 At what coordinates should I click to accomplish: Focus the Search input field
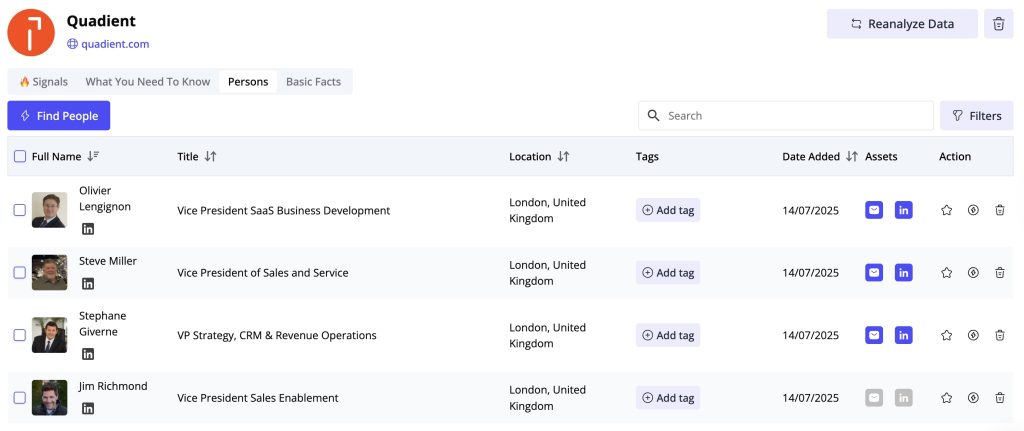(786, 116)
